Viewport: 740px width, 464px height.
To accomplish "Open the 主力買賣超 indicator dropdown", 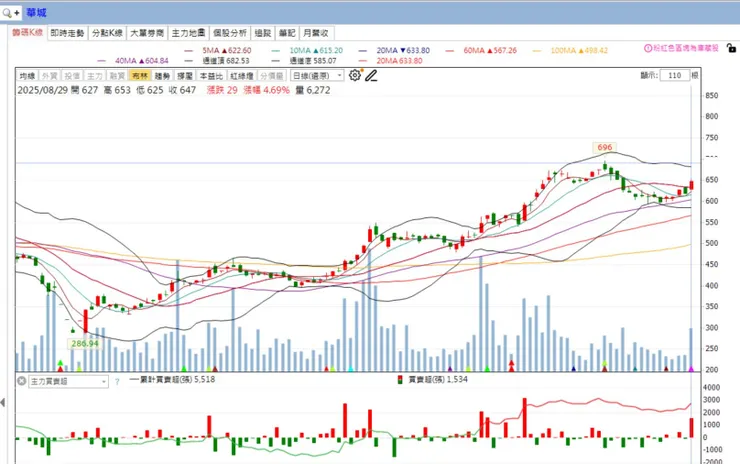I will point(68,381).
